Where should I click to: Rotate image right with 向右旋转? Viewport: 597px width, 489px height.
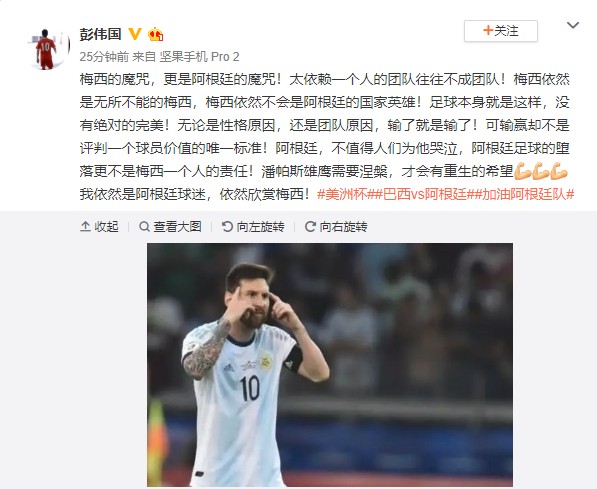pyautogui.click(x=336, y=227)
